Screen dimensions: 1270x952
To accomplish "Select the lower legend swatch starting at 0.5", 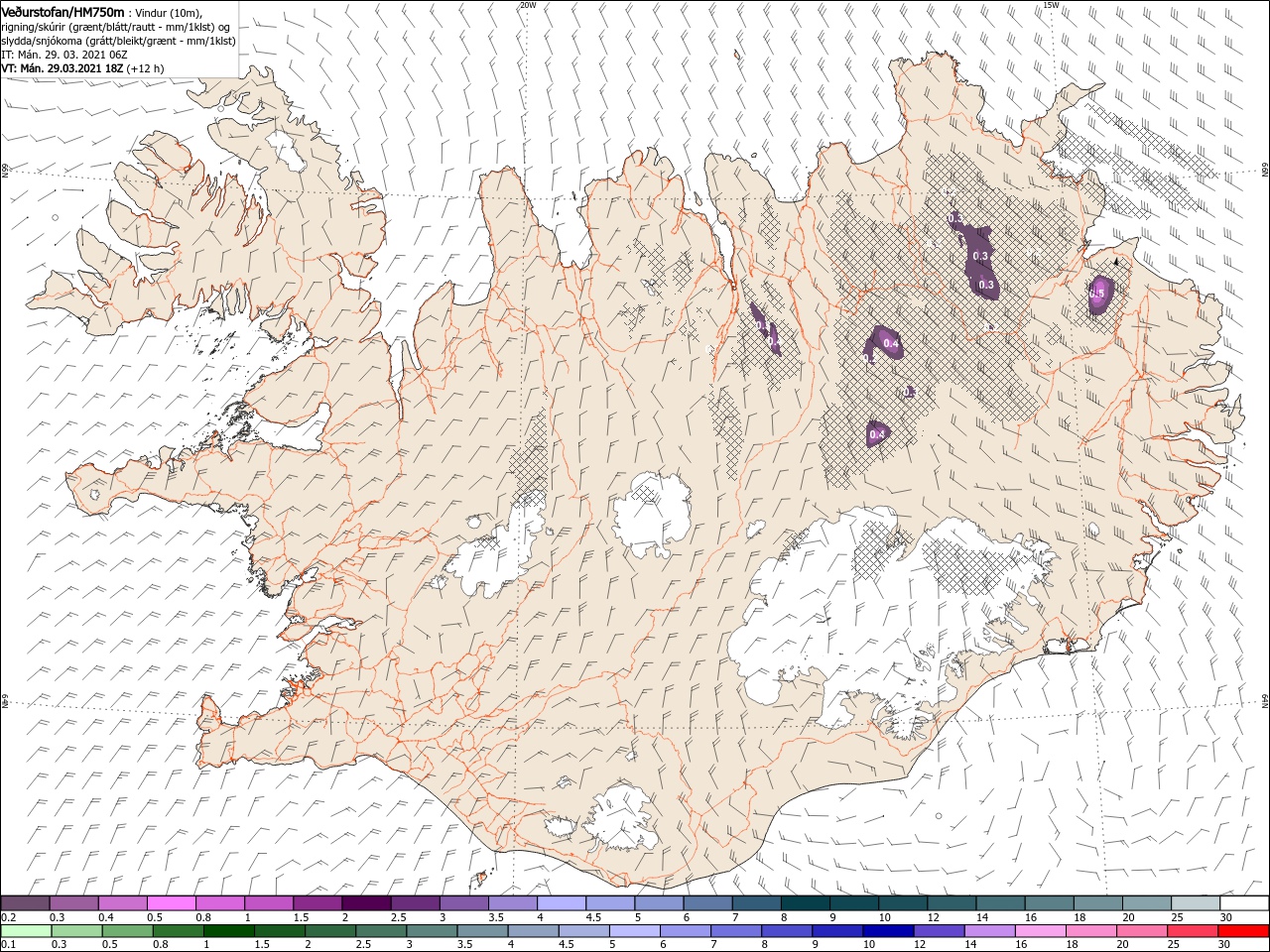I will pyautogui.click(x=128, y=931).
